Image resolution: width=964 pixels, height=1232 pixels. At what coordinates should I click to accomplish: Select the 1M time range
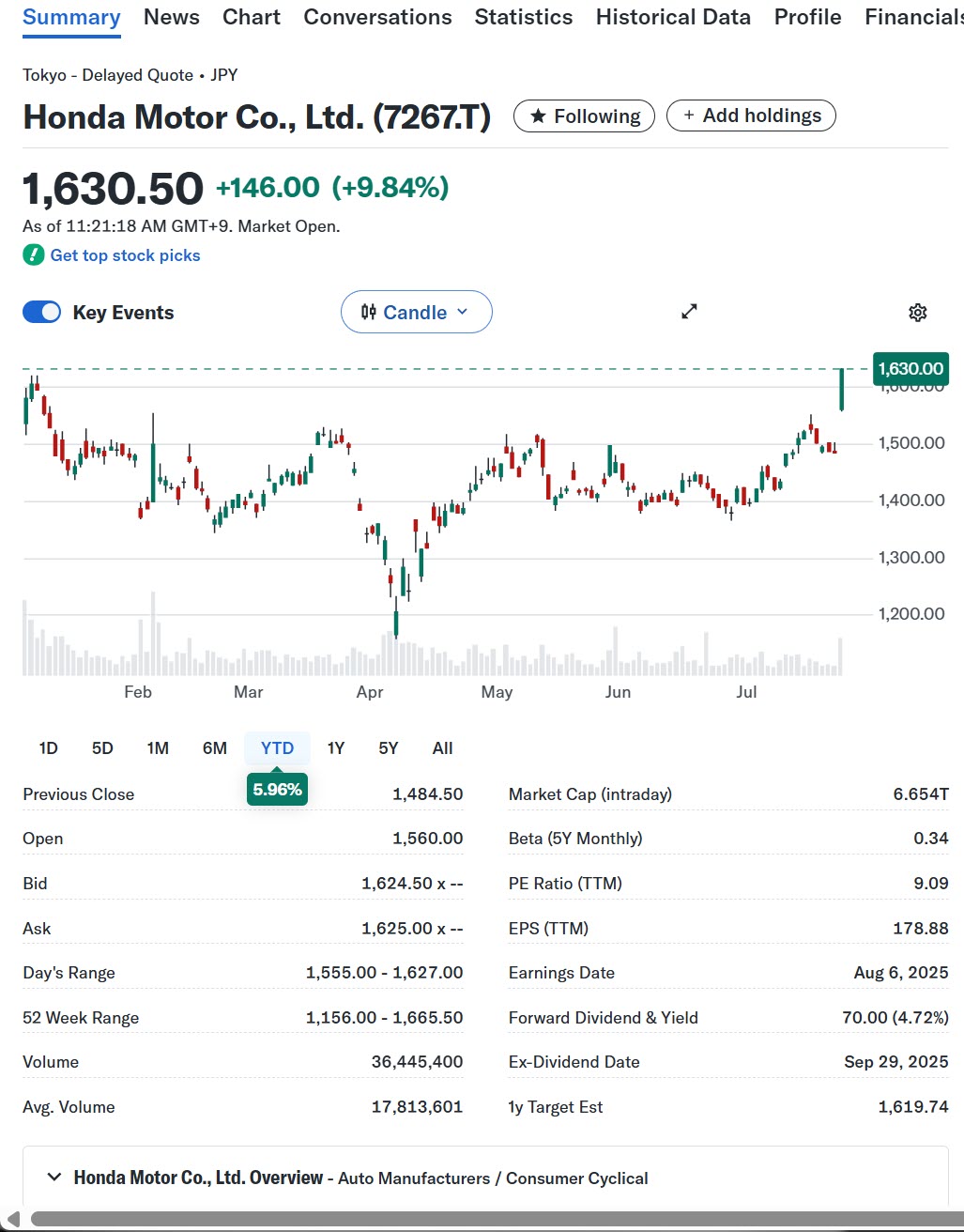(x=158, y=748)
